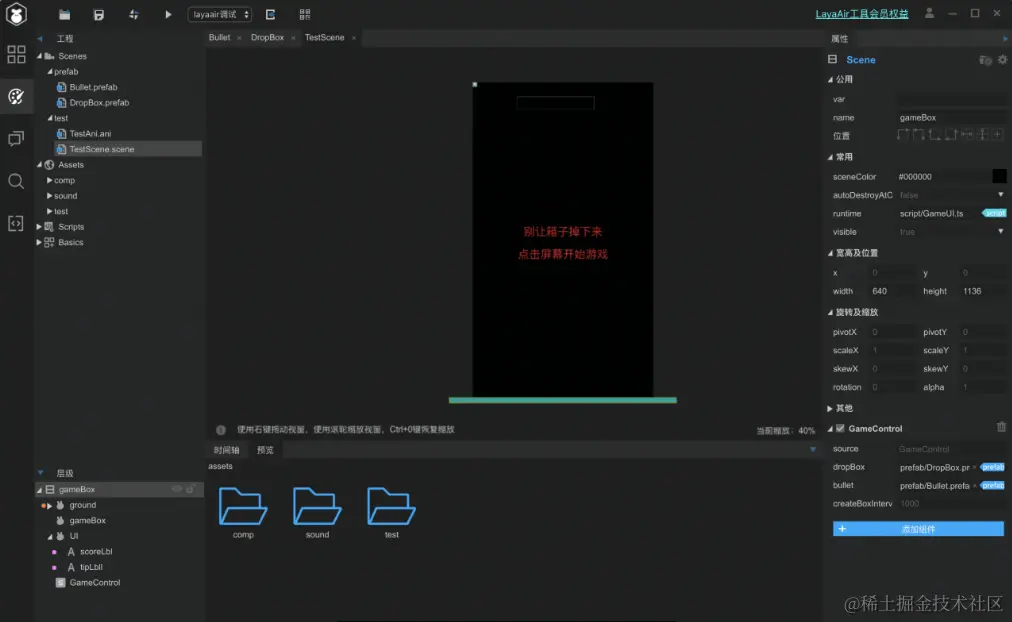Click the height field showing 1136
This screenshot has height=622, width=1012.
(983, 291)
